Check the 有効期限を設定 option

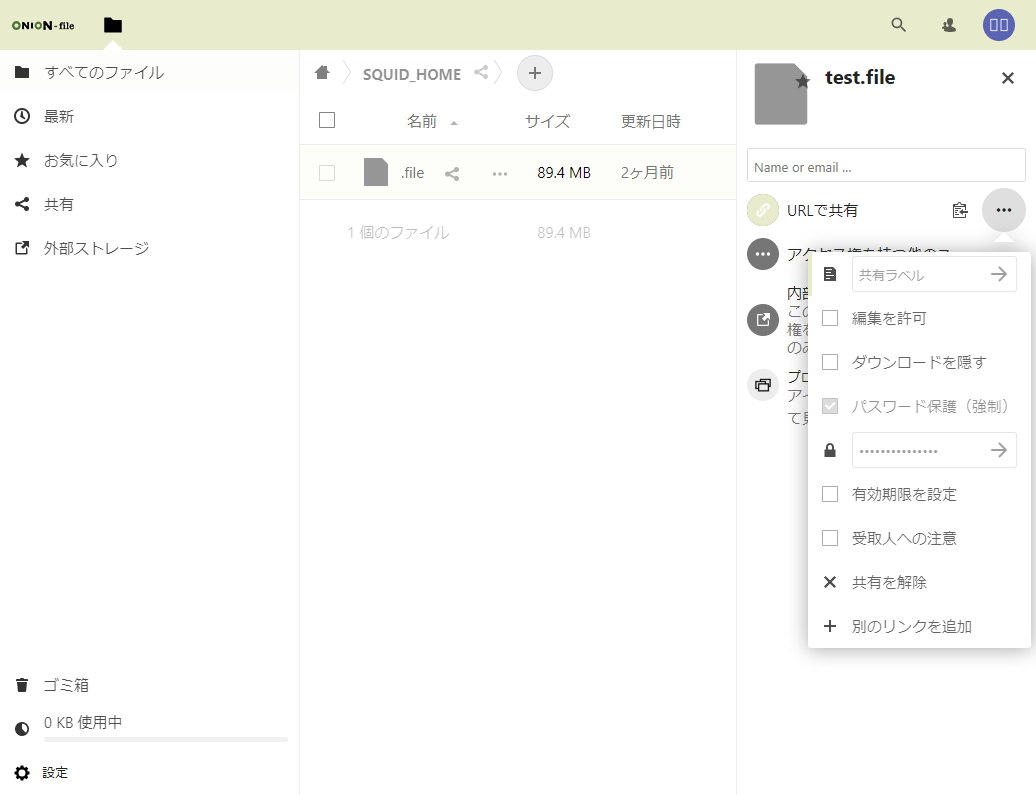click(830, 494)
